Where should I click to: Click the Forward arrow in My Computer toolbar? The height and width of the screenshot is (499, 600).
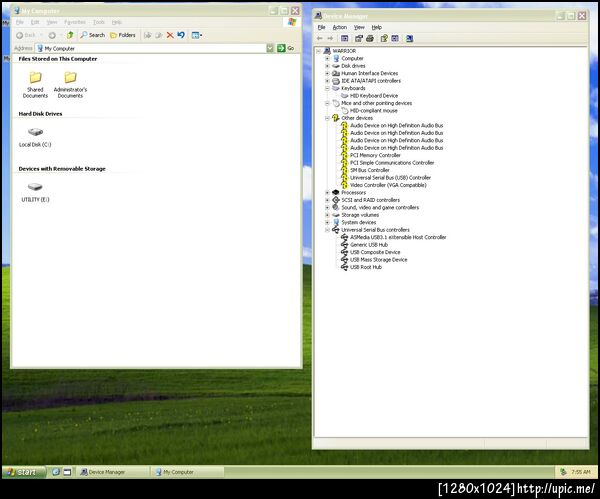tap(52, 35)
